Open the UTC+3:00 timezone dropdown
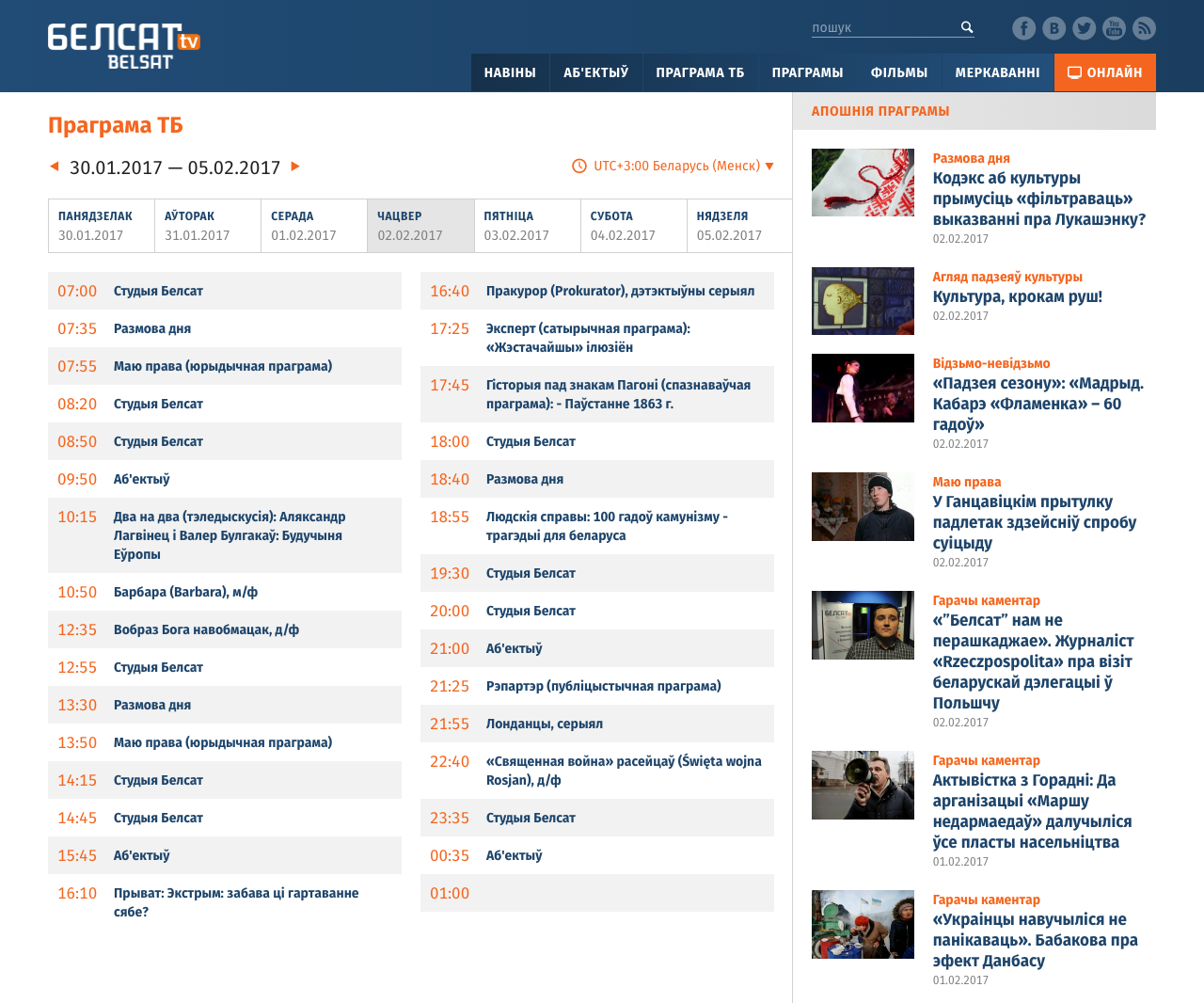Viewport: 1204px width, 1003px height. tap(673, 165)
